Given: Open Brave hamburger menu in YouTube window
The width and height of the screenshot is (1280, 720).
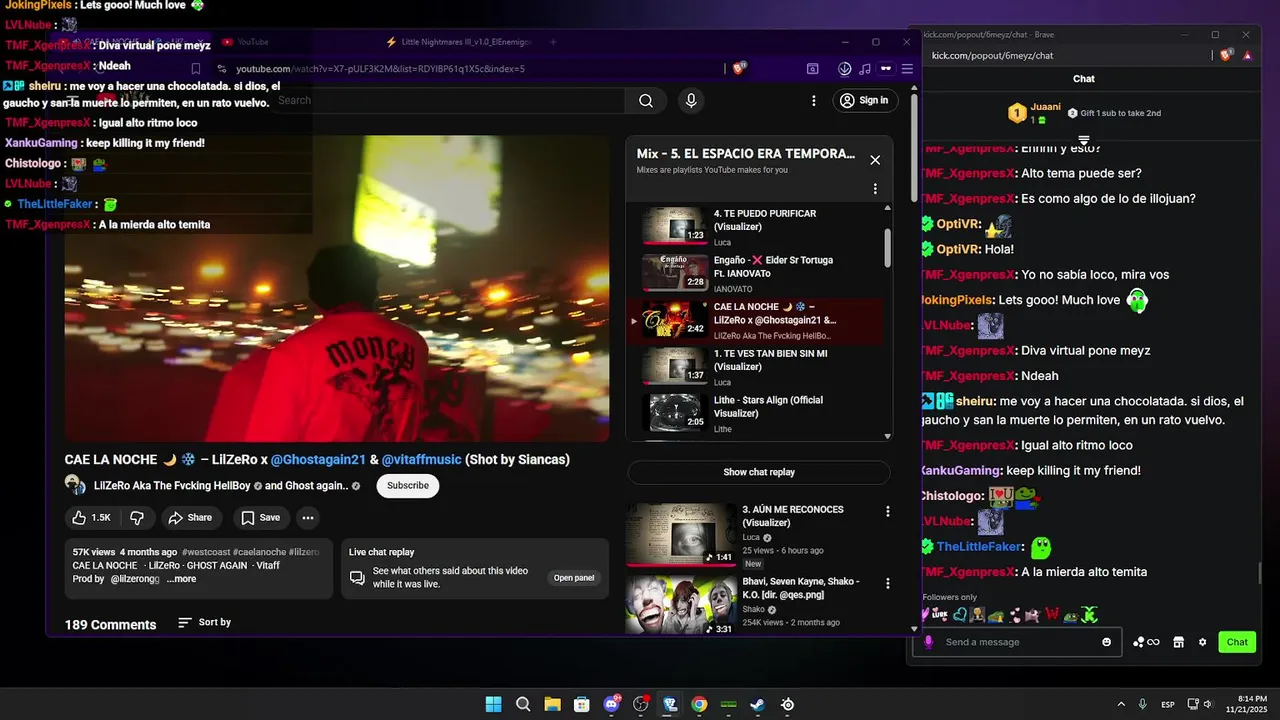Looking at the screenshot, I should (x=907, y=69).
